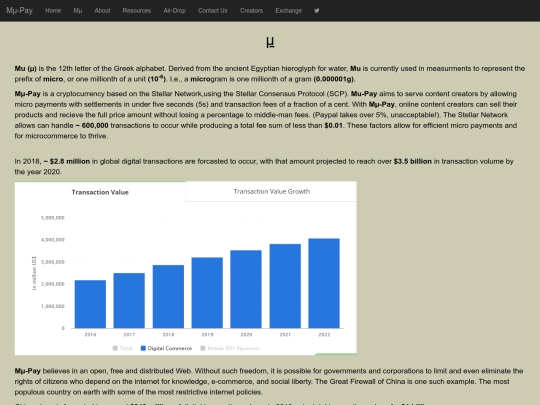This screenshot has width=540, height=405.
Task: Switch to the Transaction Value tab
Action: [x=100, y=192]
